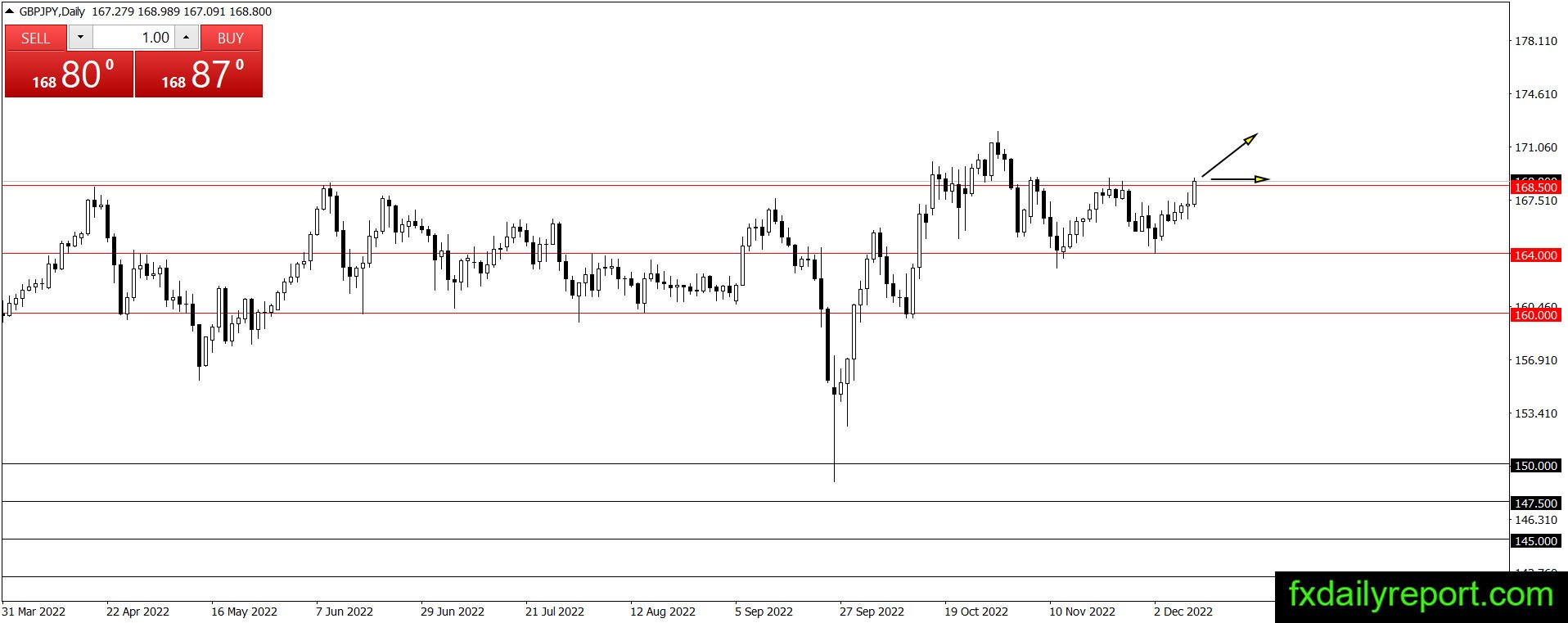The width and height of the screenshot is (1568, 623).
Task: Click the 27 Sep 2022 time axis label
Action: 872,612
